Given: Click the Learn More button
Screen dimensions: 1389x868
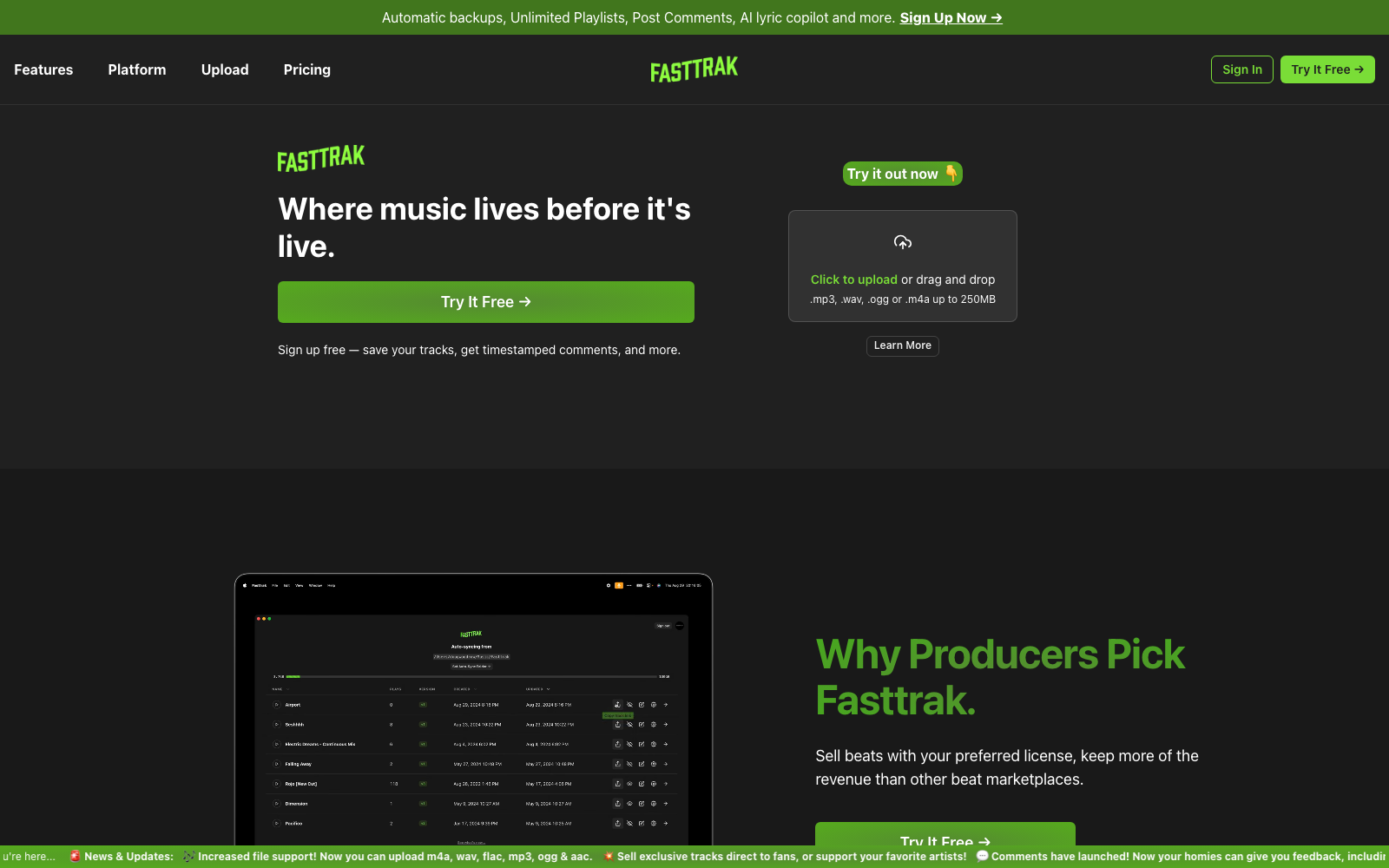Looking at the screenshot, I should [903, 345].
